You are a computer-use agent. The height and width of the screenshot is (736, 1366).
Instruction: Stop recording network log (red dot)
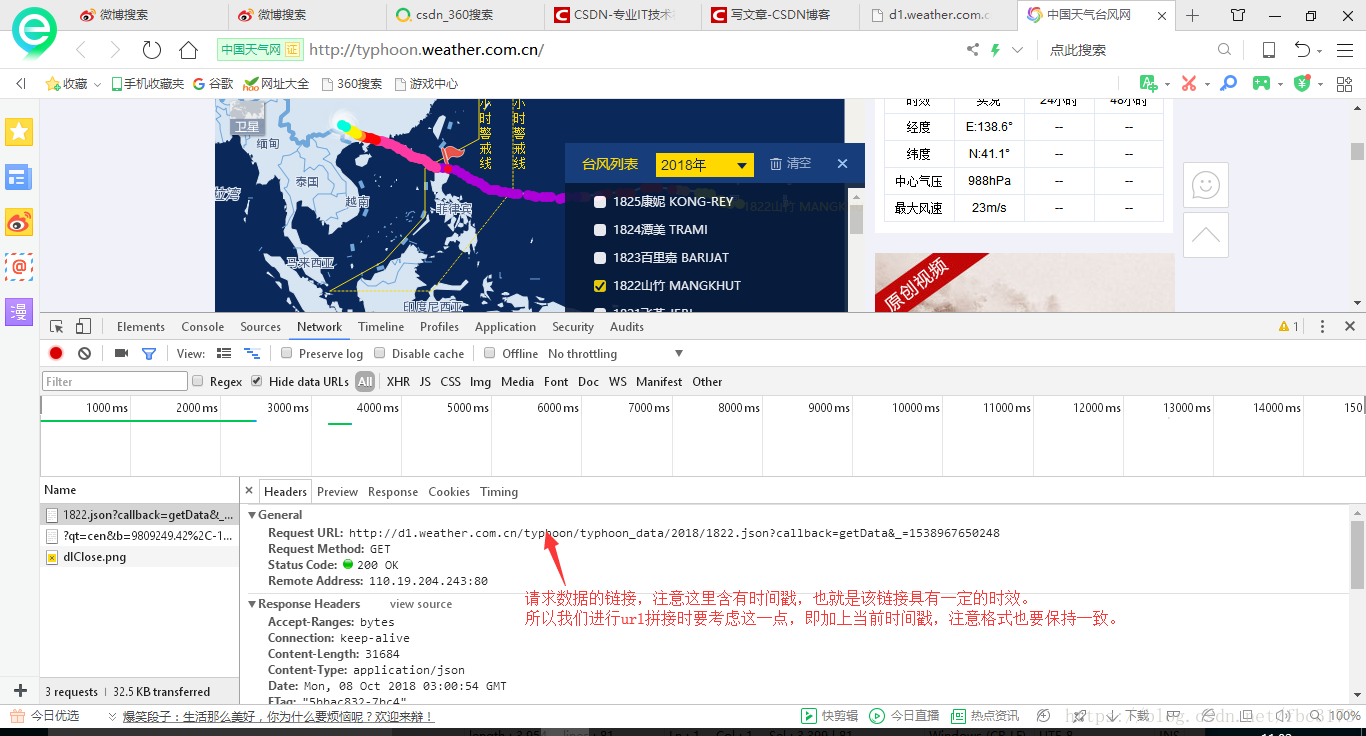click(x=56, y=353)
